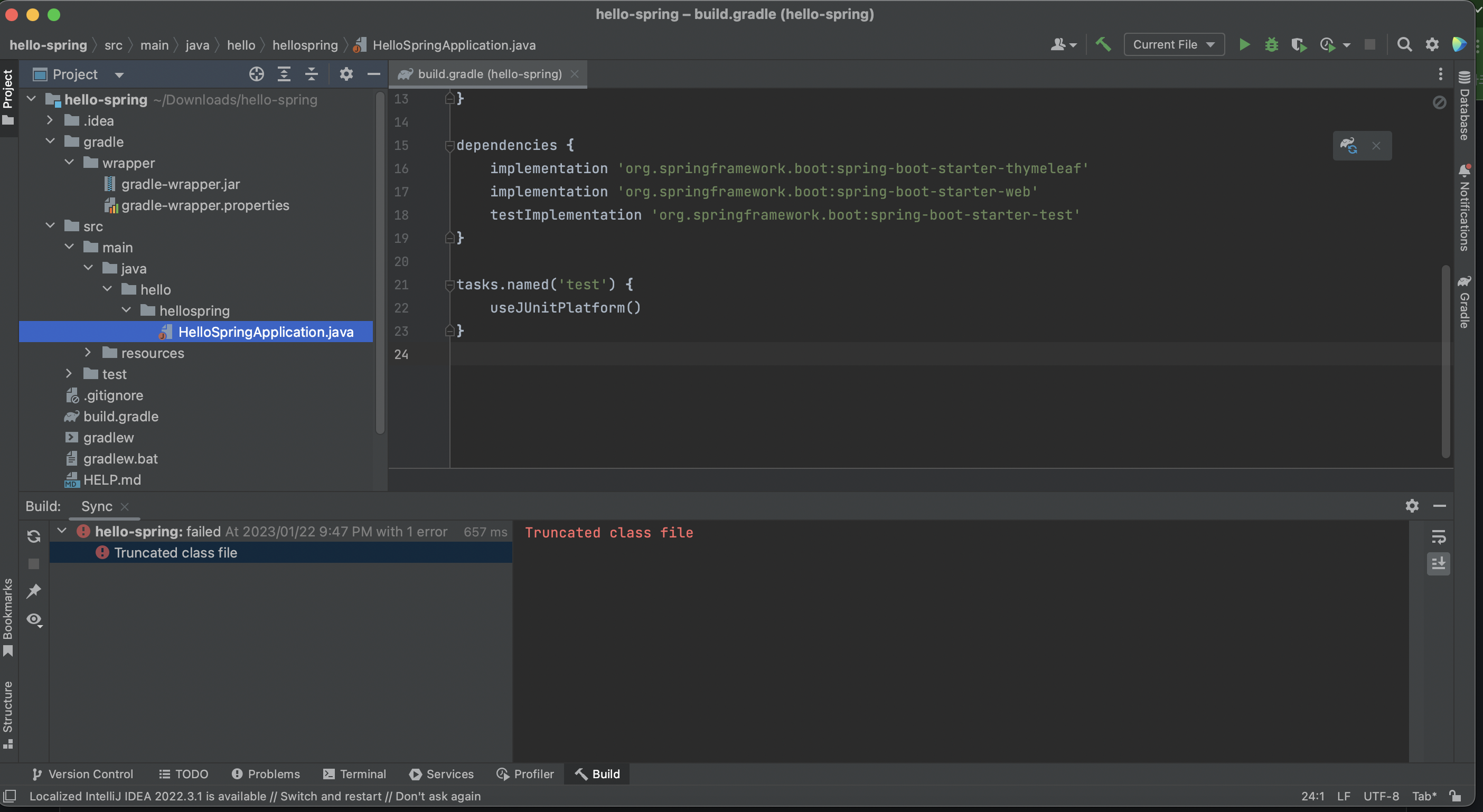Open Build panel settings gear
Image resolution: width=1483 pixels, height=812 pixels.
(x=1412, y=506)
